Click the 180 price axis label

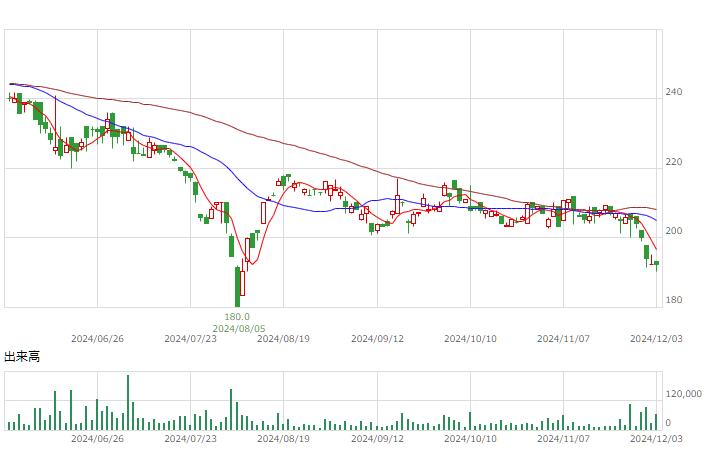pos(674,300)
